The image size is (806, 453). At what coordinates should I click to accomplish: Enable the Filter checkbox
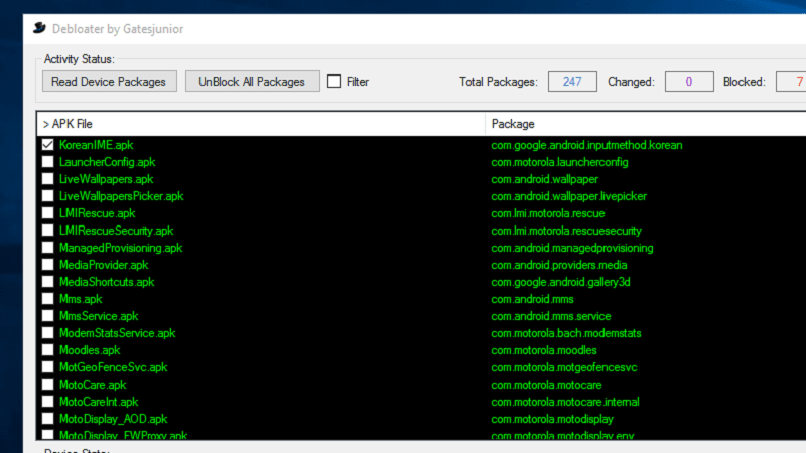pos(334,81)
